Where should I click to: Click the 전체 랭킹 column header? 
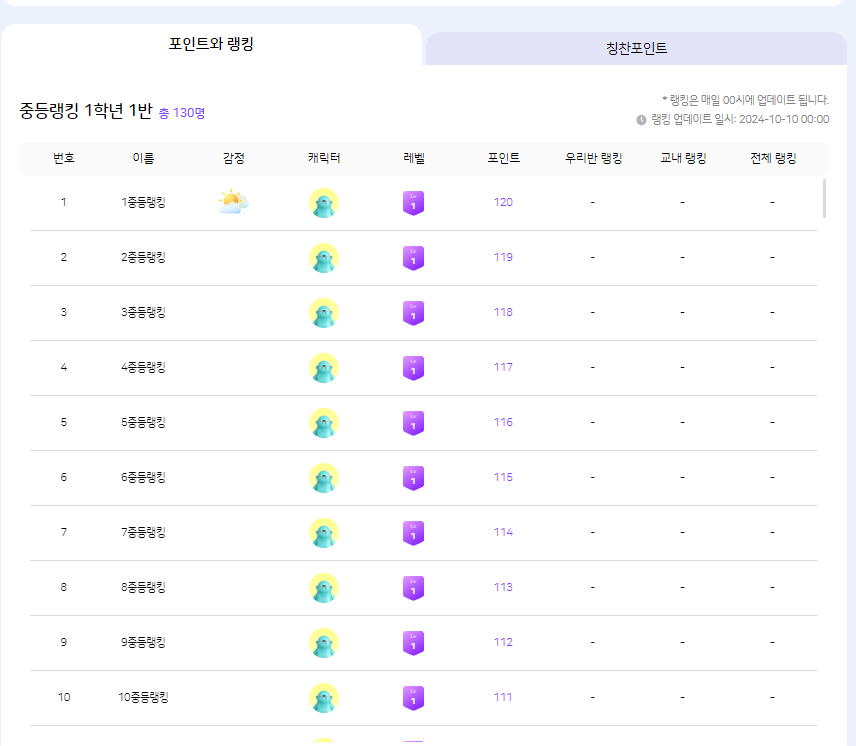[773, 158]
